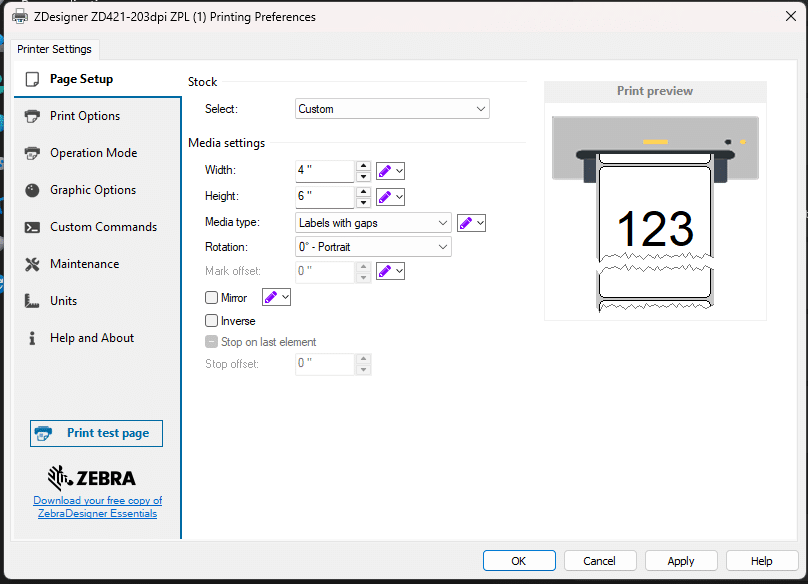The width and height of the screenshot is (808, 584).
Task: Click the Print preview label image
Action: (655, 214)
